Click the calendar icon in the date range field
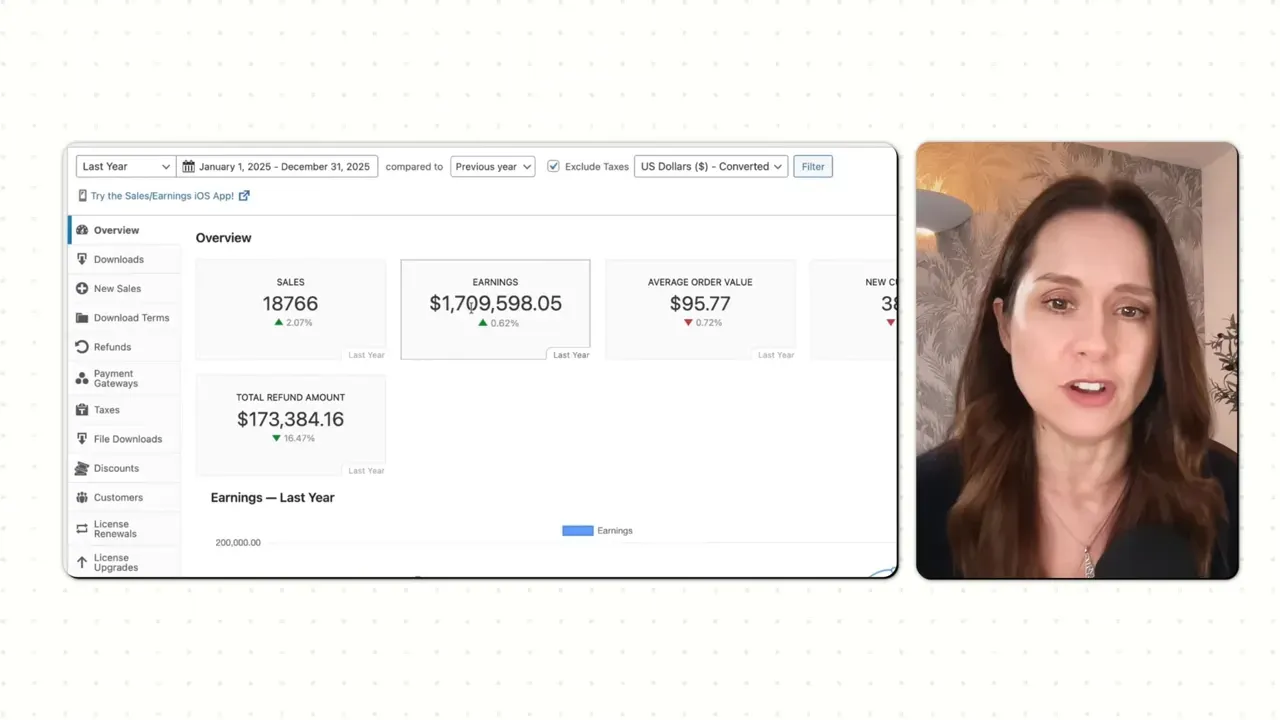This screenshot has width=1280, height=720. pos(189,166)
